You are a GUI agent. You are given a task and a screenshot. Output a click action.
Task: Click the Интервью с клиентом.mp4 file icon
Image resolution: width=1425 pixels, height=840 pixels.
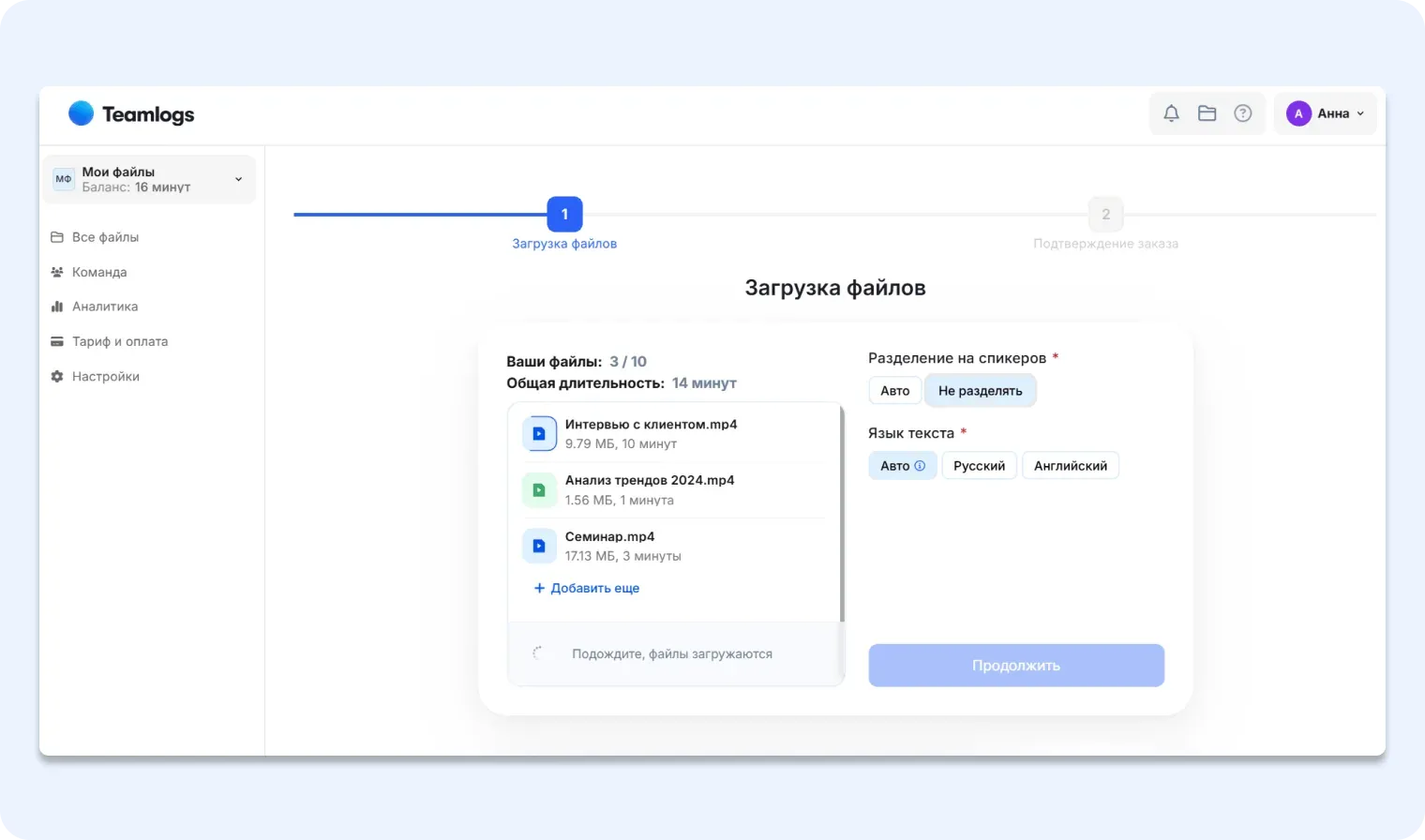pos(539,434)
